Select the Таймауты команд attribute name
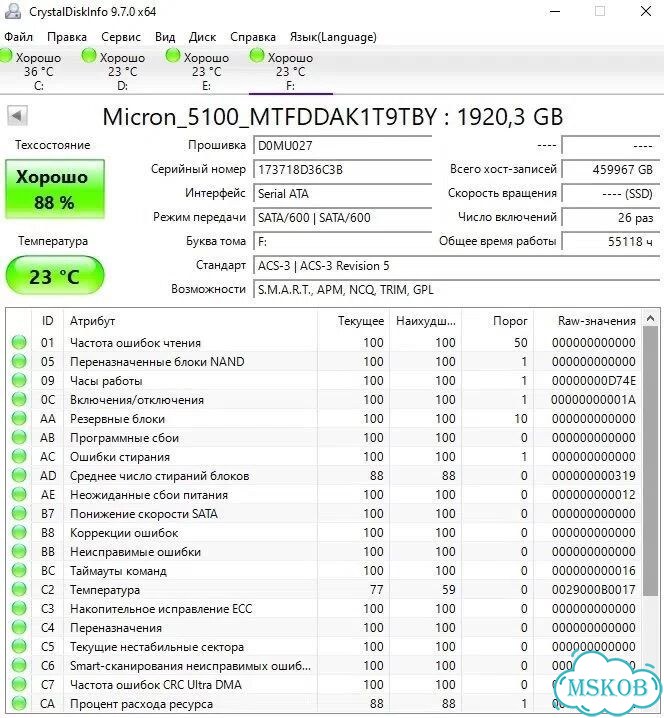 point(118,571)
